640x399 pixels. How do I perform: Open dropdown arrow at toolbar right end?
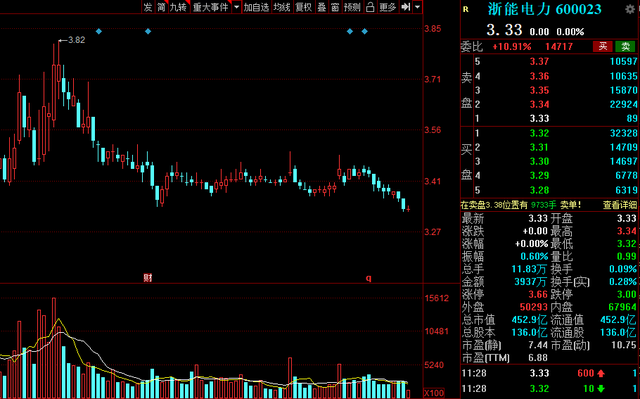[417, 7]
